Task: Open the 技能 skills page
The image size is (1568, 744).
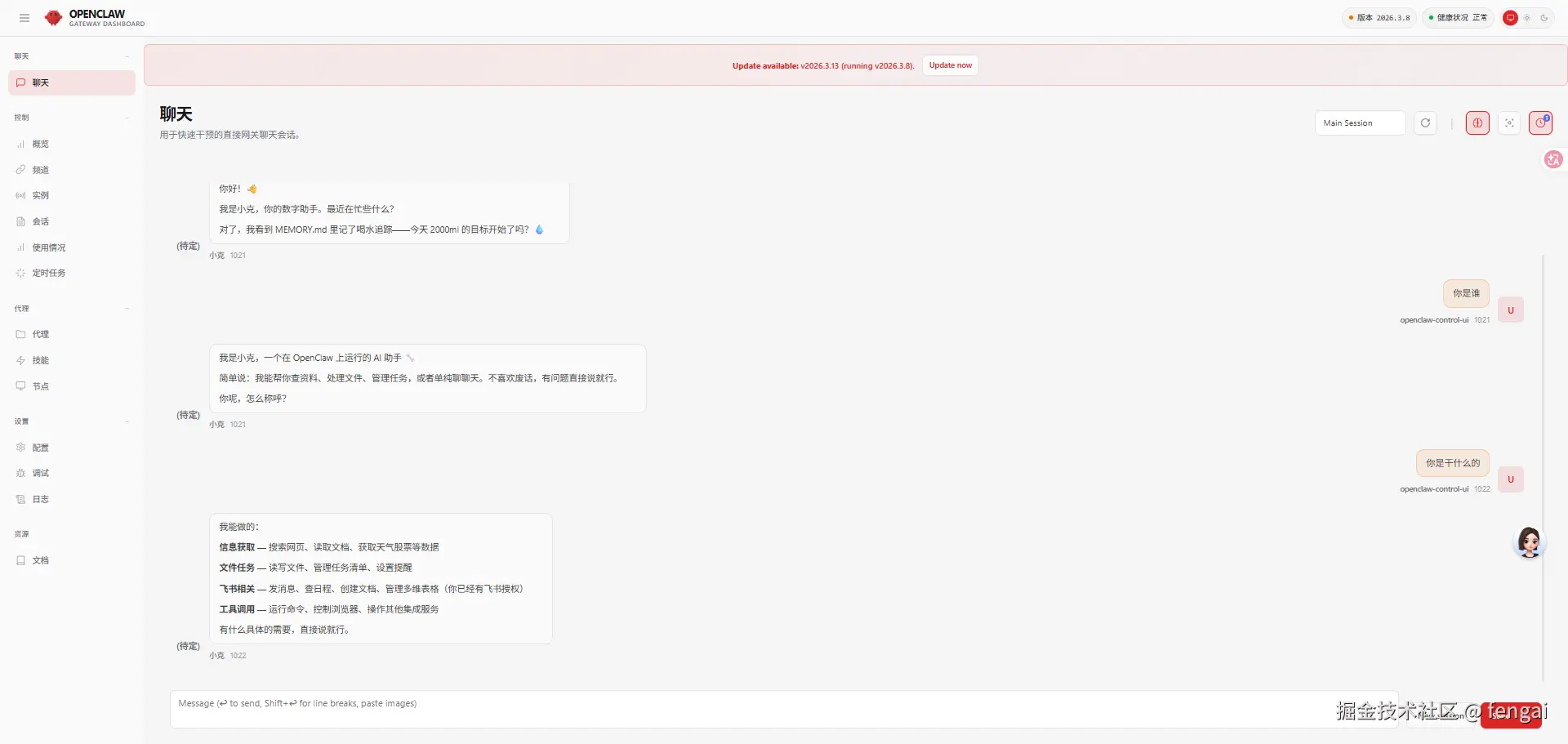Action: [x=72, y=360]
